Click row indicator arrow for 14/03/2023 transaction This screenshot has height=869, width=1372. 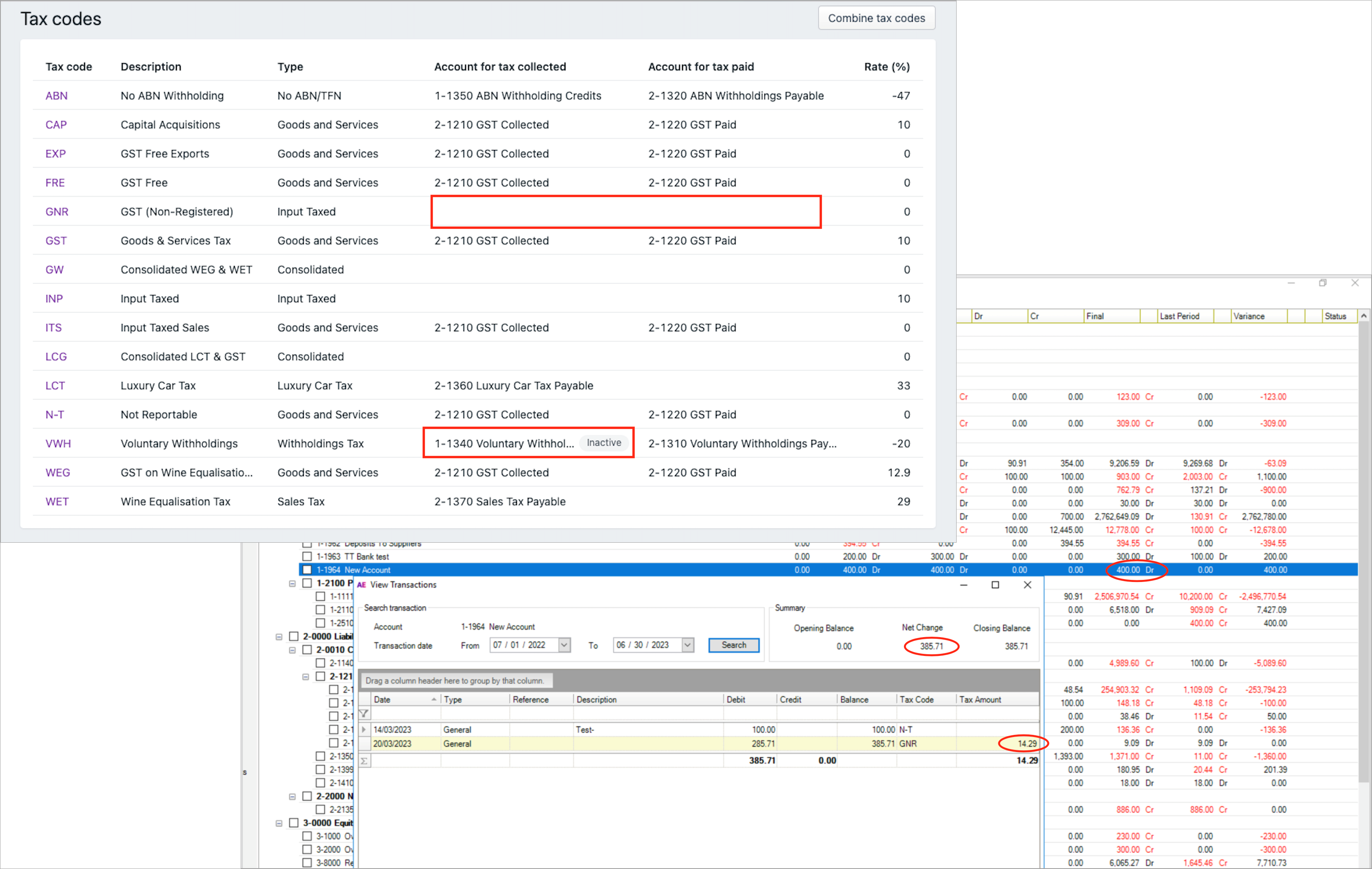[x=364, y=729]
